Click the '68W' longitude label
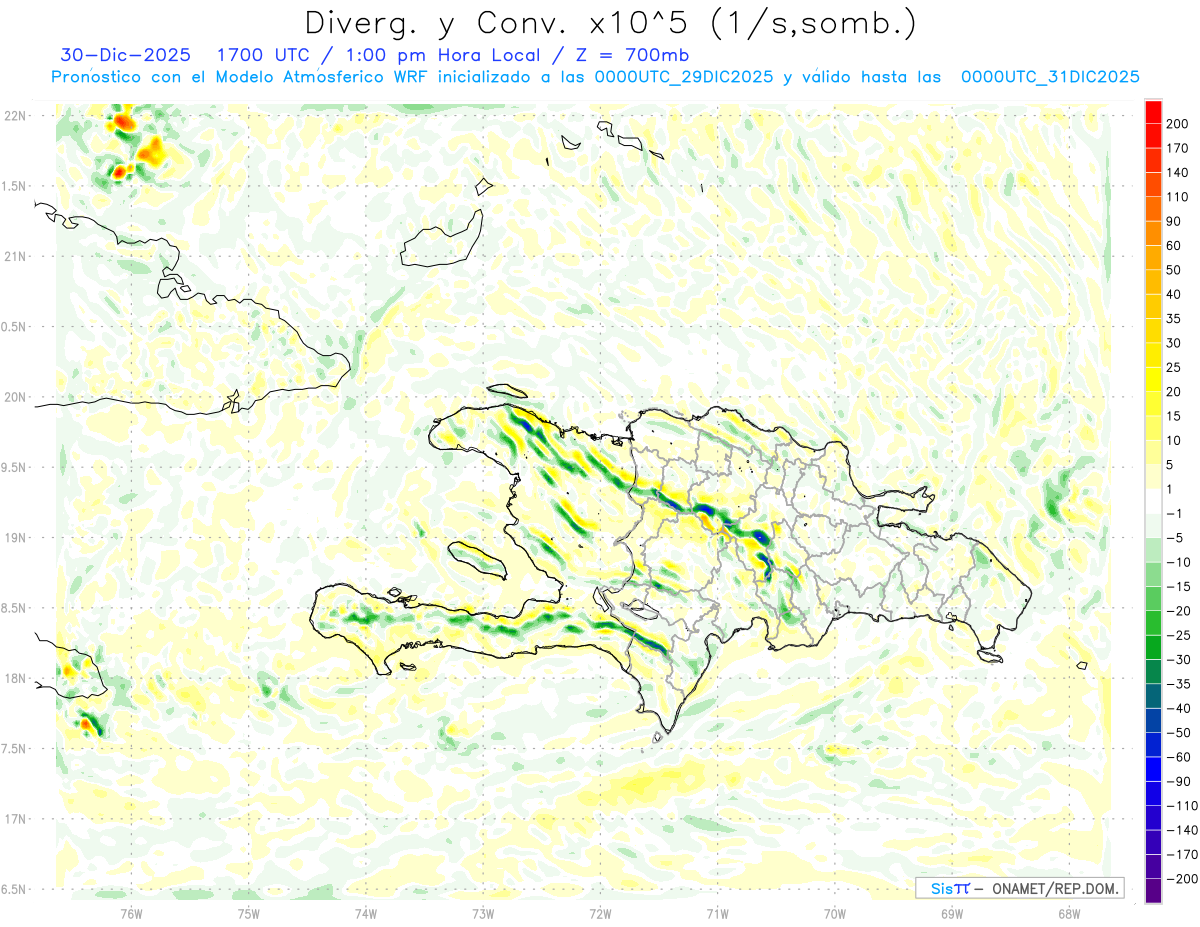 point(1068,913)
